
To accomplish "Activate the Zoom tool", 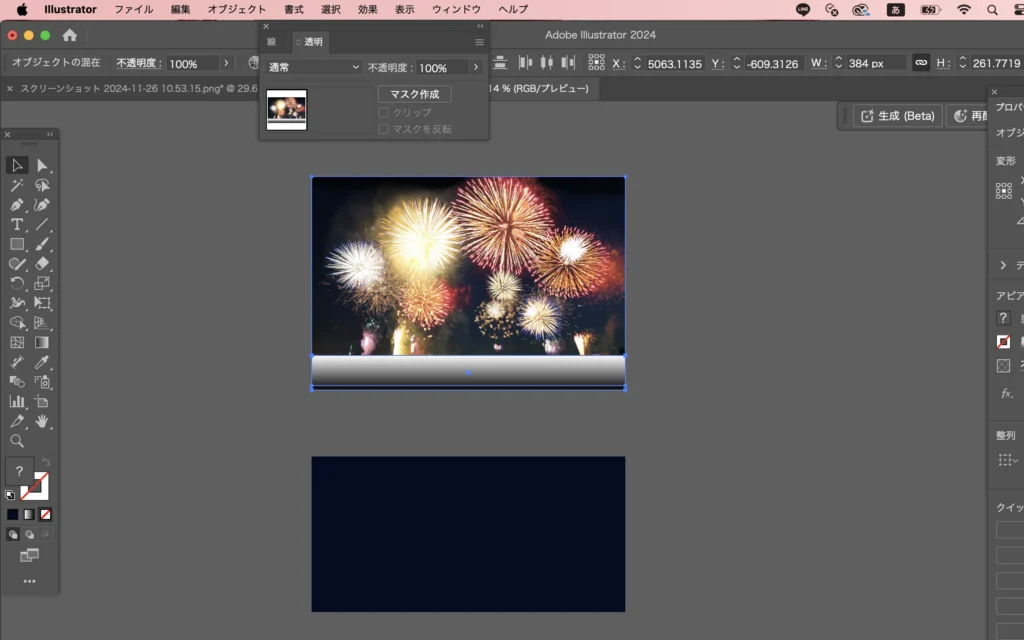I will (17, 441).
